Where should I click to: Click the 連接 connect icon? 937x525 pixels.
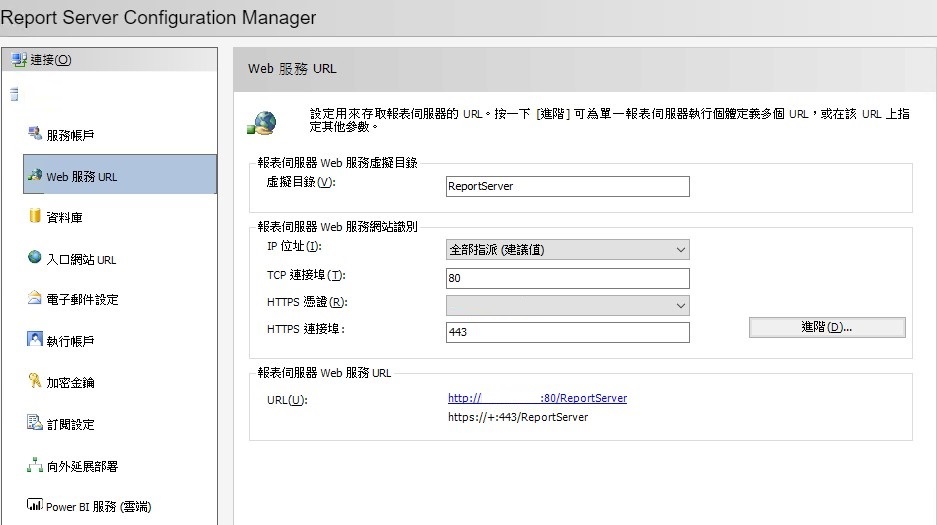(19, 60)
